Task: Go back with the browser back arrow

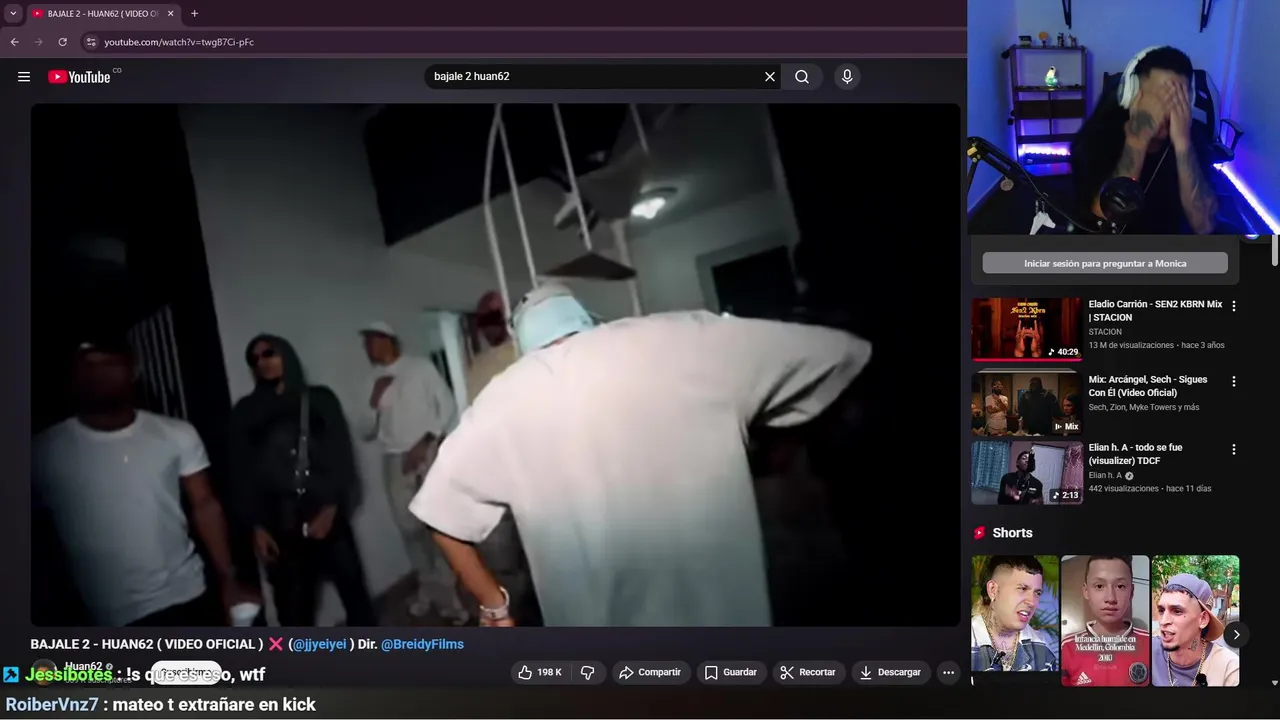Action: pos(14,42)
